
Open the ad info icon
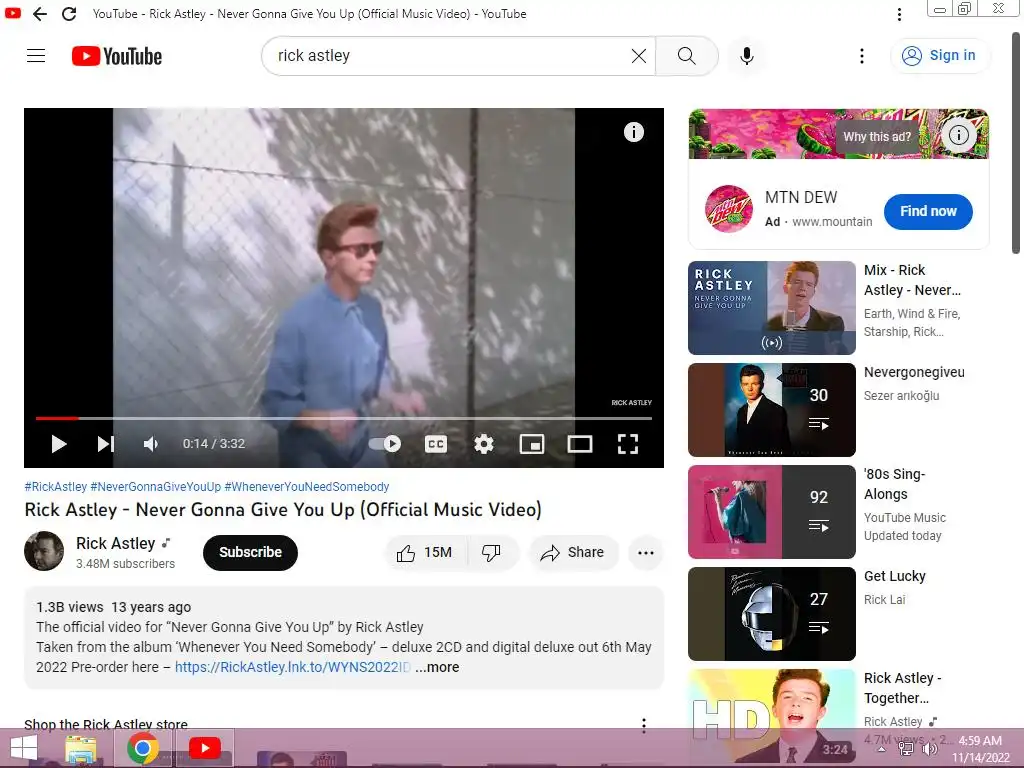958,135
